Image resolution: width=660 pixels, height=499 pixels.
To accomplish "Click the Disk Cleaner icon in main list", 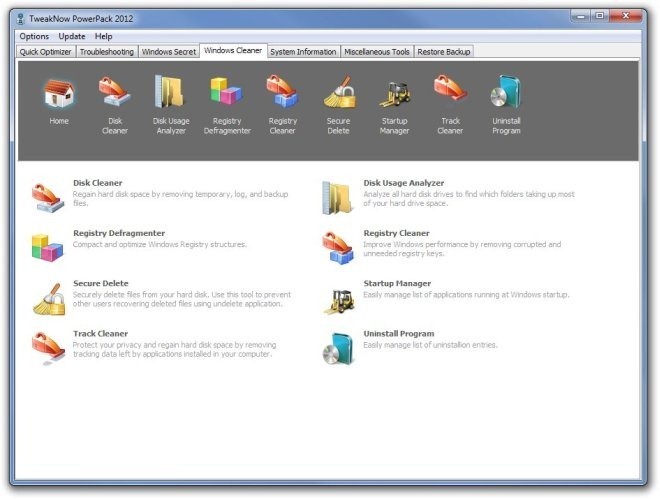I will click(x=48, y=198).
